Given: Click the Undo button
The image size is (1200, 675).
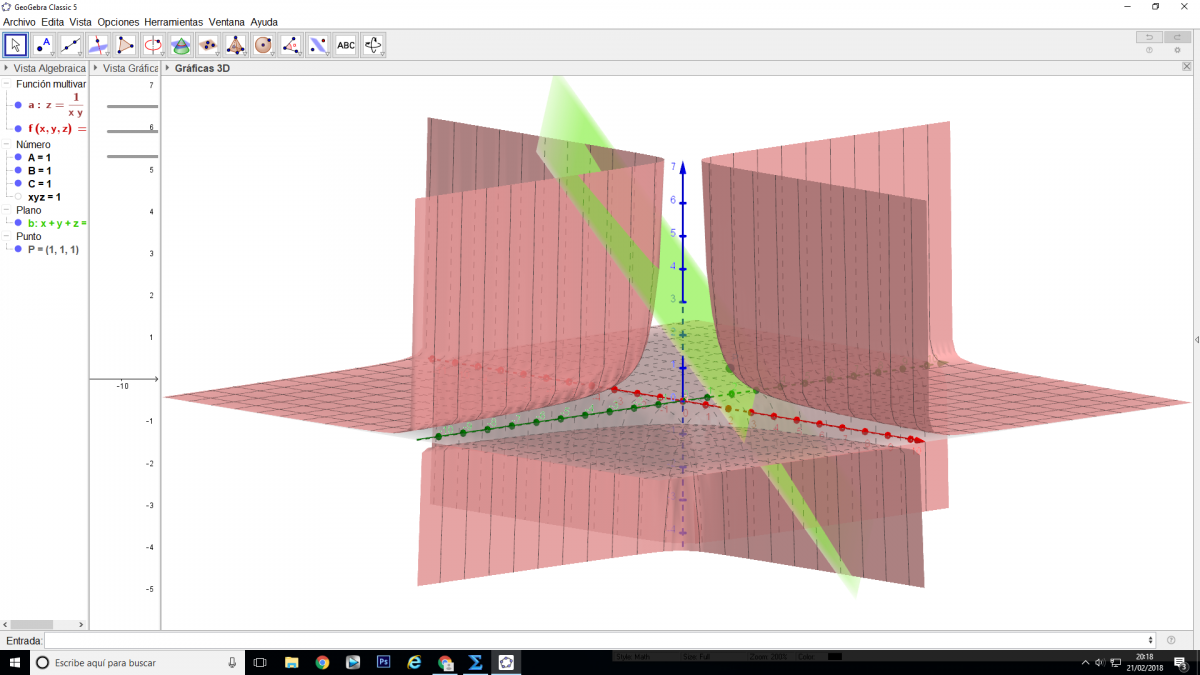Looking at the screenshot, I should click(x=1149, y=37).
